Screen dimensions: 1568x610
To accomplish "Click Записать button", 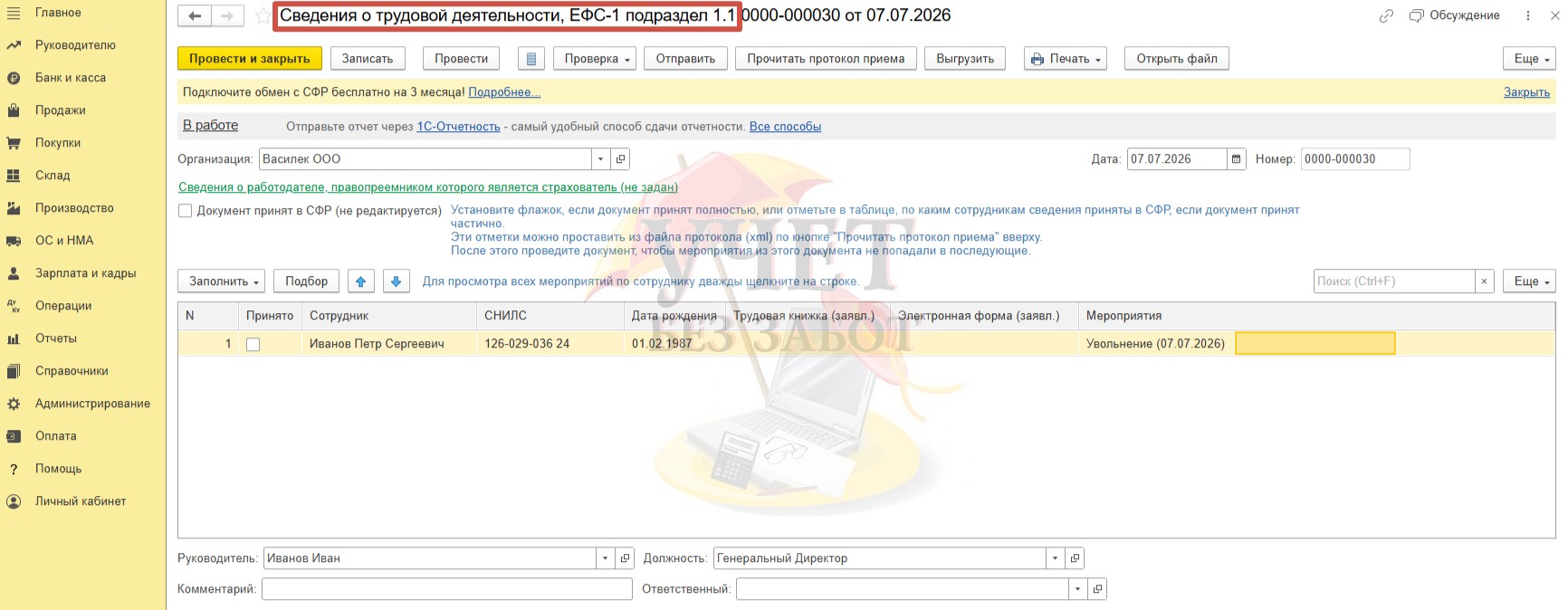I will point(368,59).
